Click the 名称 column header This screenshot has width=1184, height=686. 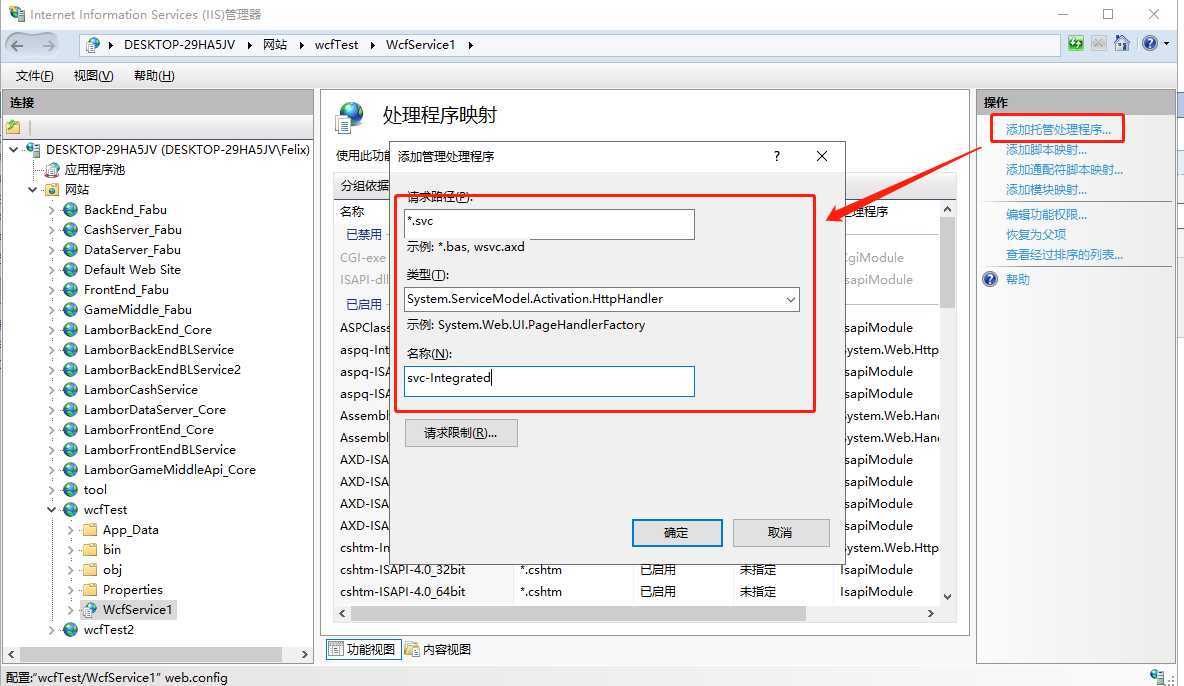(352, 212)
